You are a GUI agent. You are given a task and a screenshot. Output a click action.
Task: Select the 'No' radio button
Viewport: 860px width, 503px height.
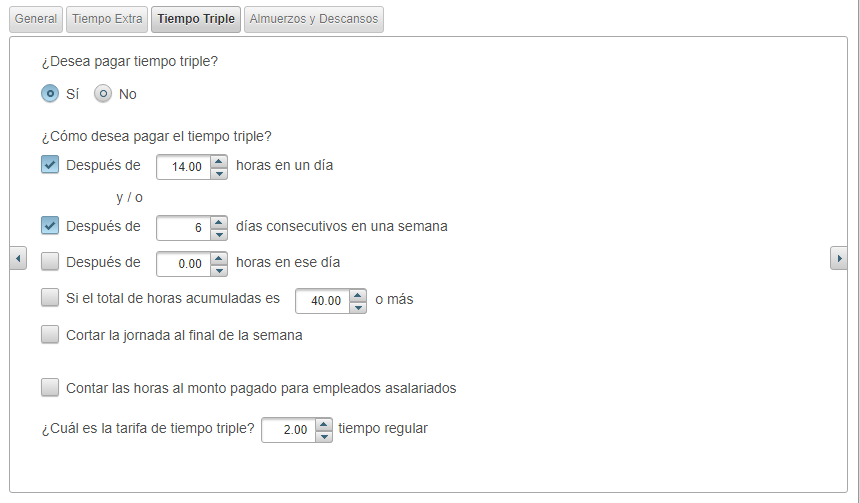coord(103,94)
